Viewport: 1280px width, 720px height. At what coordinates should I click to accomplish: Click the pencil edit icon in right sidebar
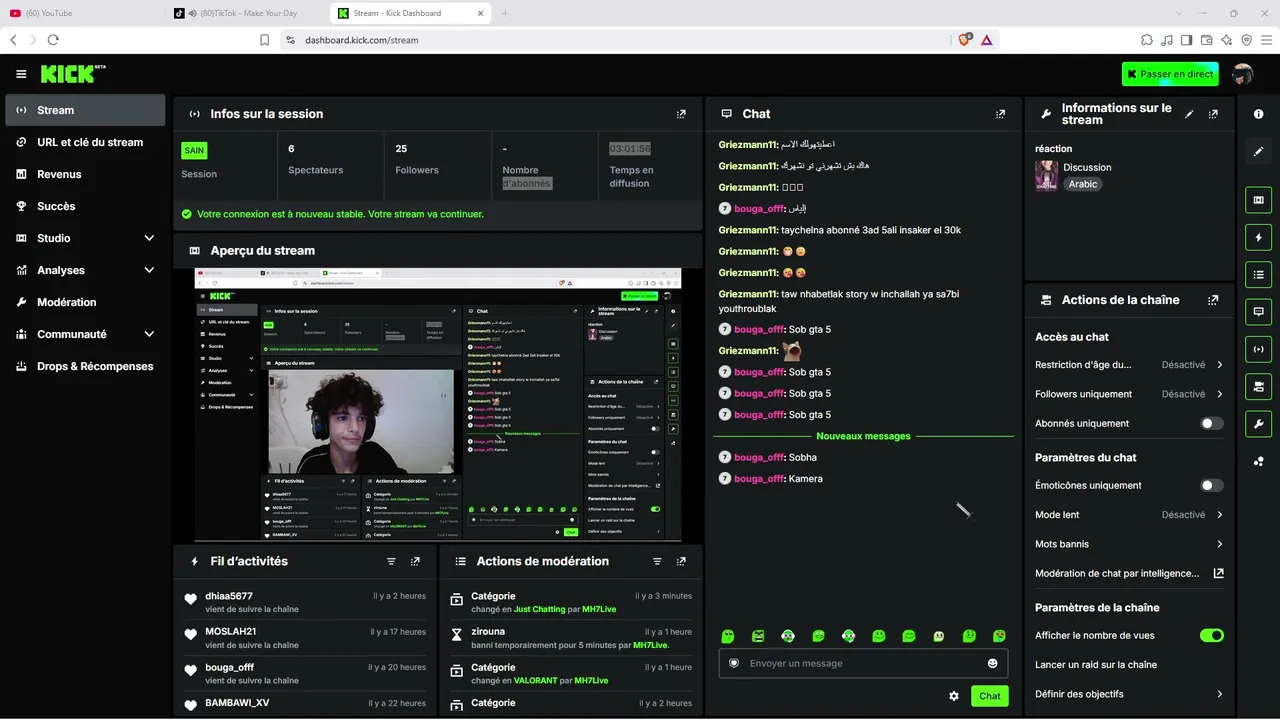(1258, 151)
